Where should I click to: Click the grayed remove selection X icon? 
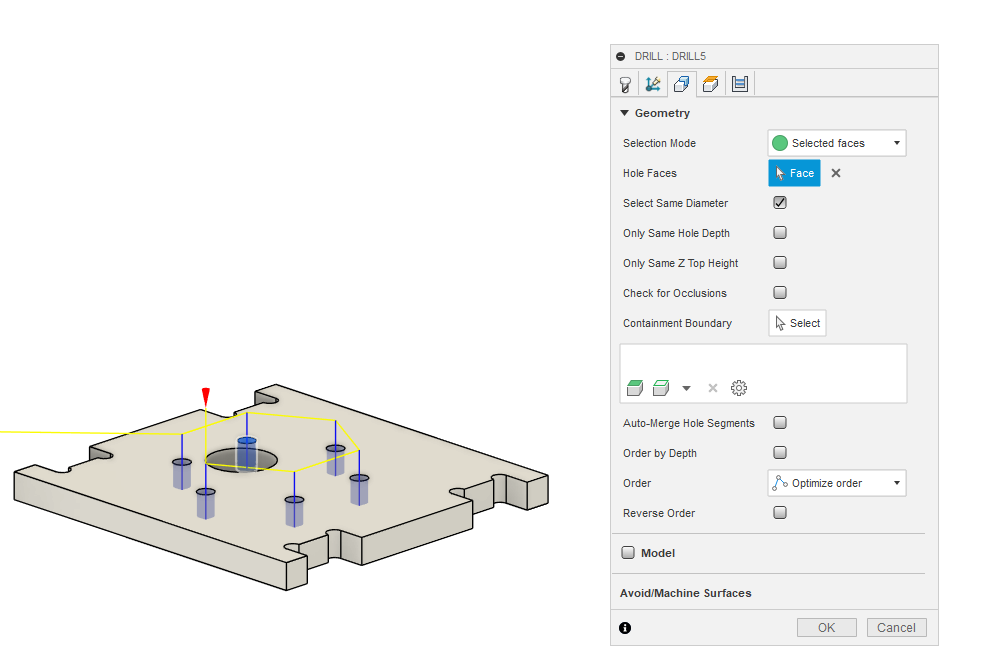pos(713,388)
